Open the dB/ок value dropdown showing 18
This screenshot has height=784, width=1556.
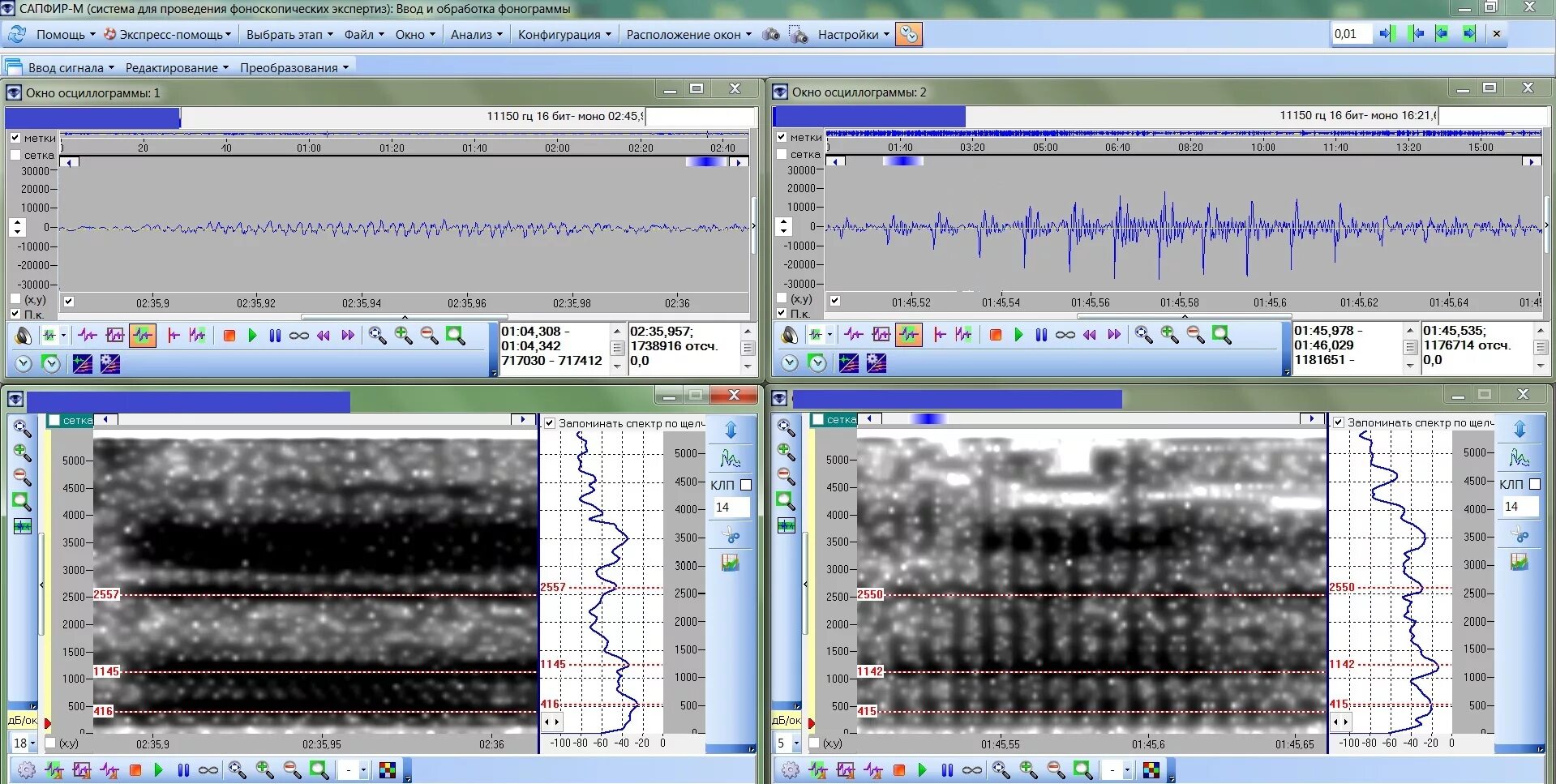pos(33,743)
